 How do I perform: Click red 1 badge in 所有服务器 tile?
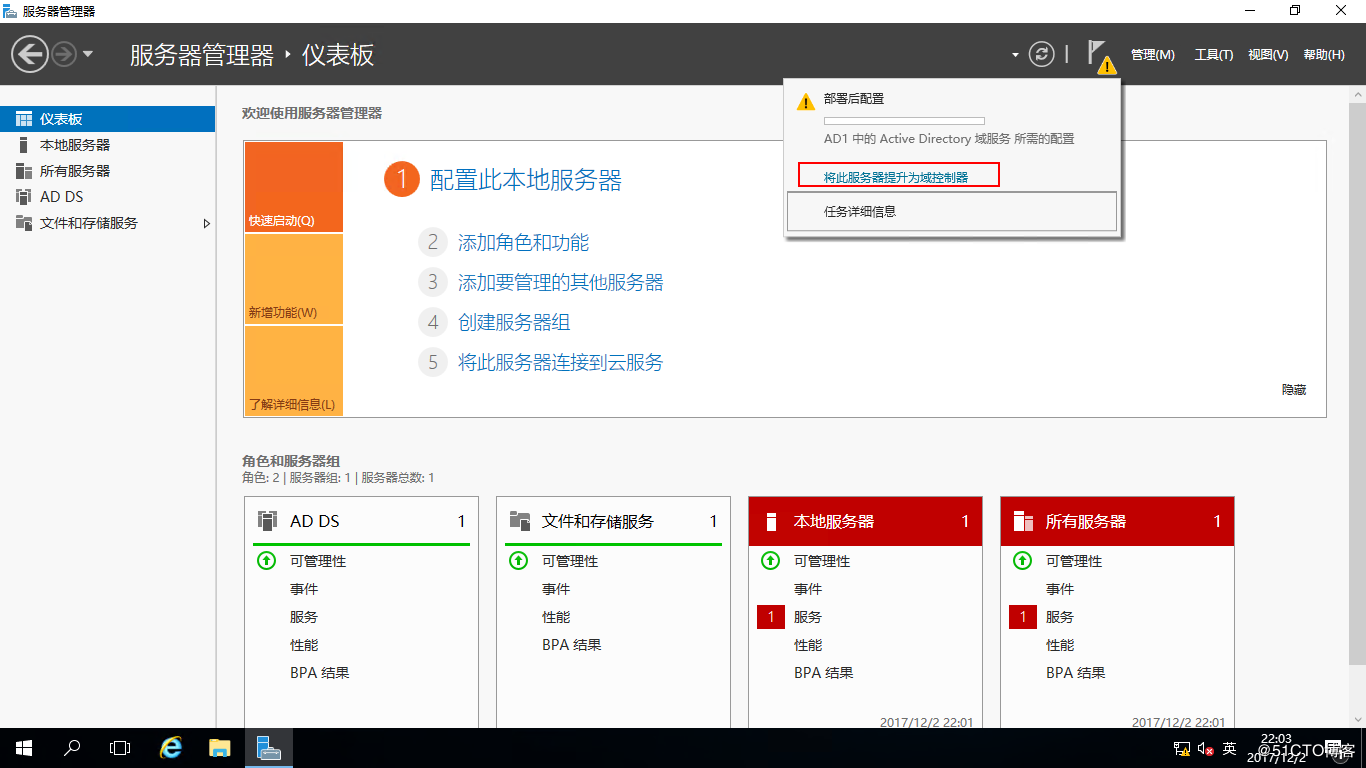[1023, 617]
